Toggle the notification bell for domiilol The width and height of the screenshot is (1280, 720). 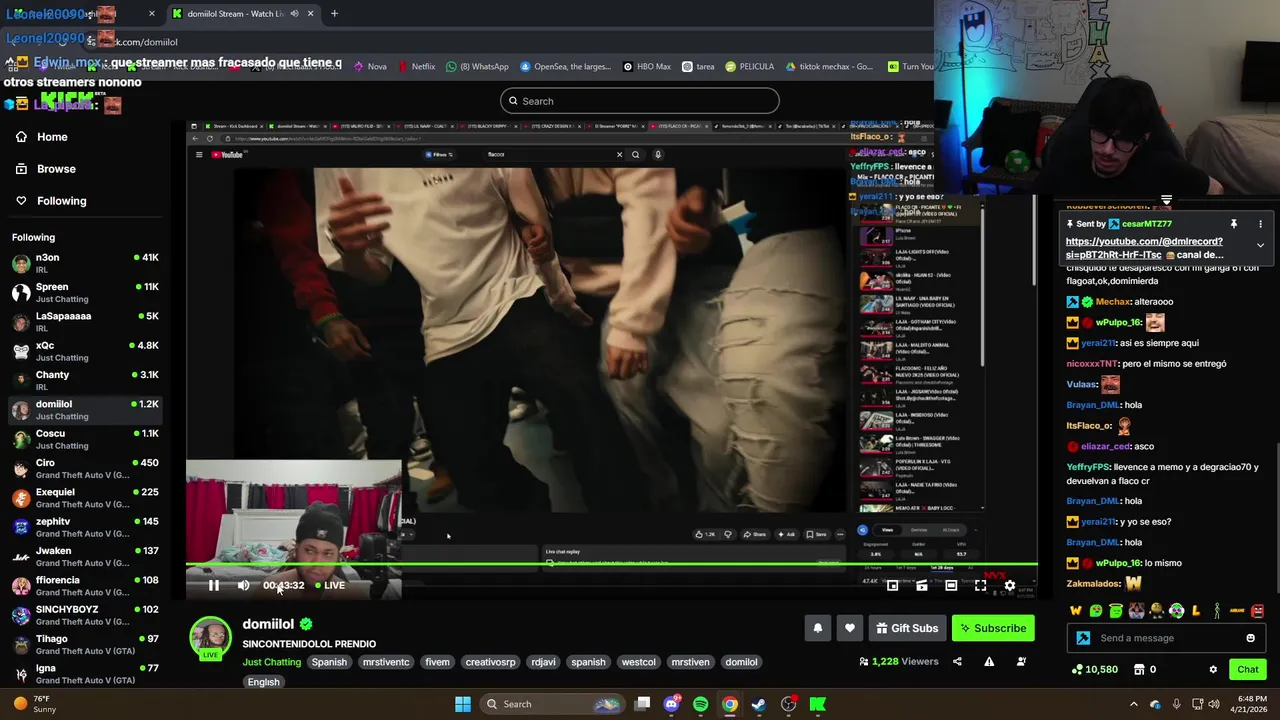(x=817, y=628)
